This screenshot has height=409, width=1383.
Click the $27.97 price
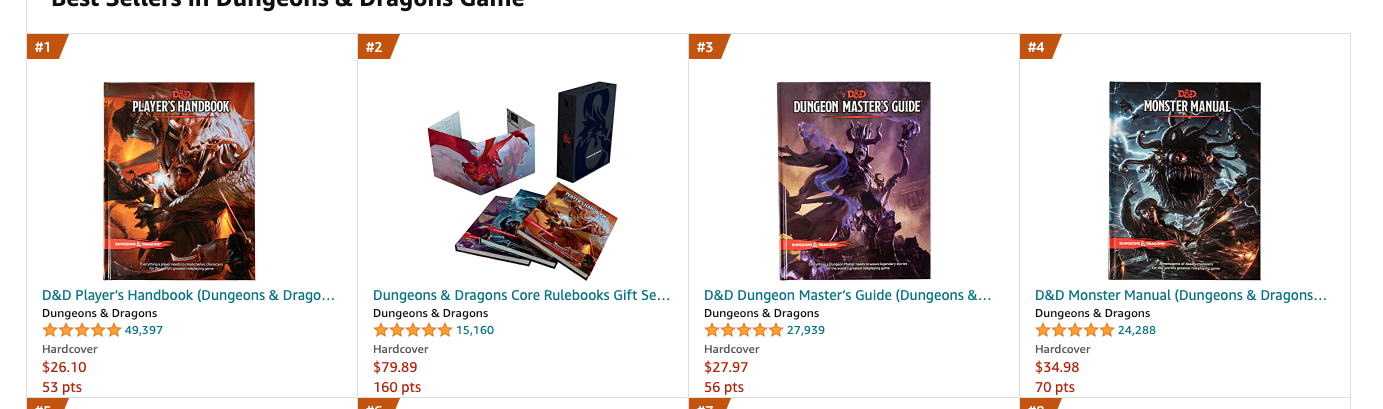point(726,367)
